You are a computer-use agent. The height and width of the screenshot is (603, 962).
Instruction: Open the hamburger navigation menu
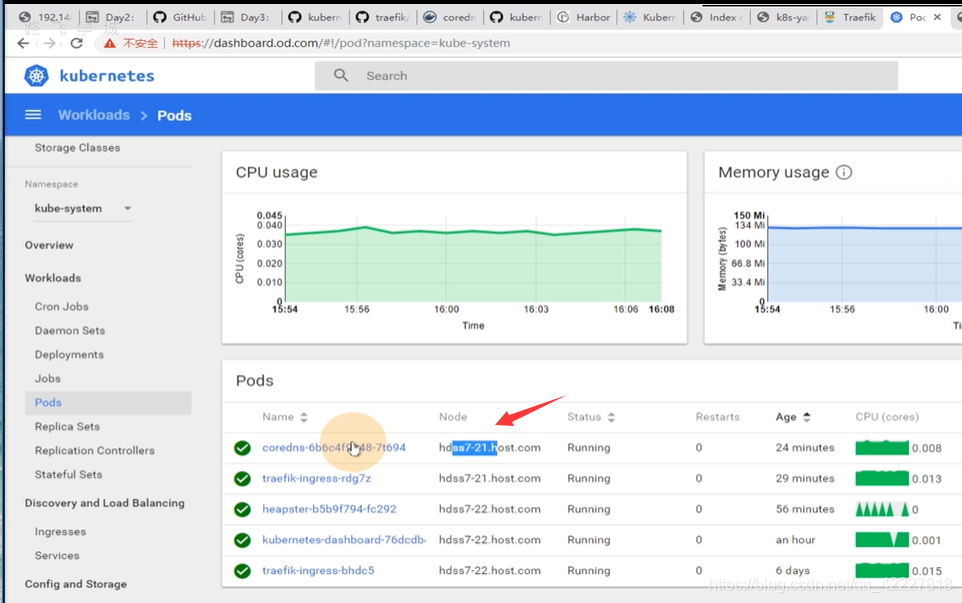(33, 115)
